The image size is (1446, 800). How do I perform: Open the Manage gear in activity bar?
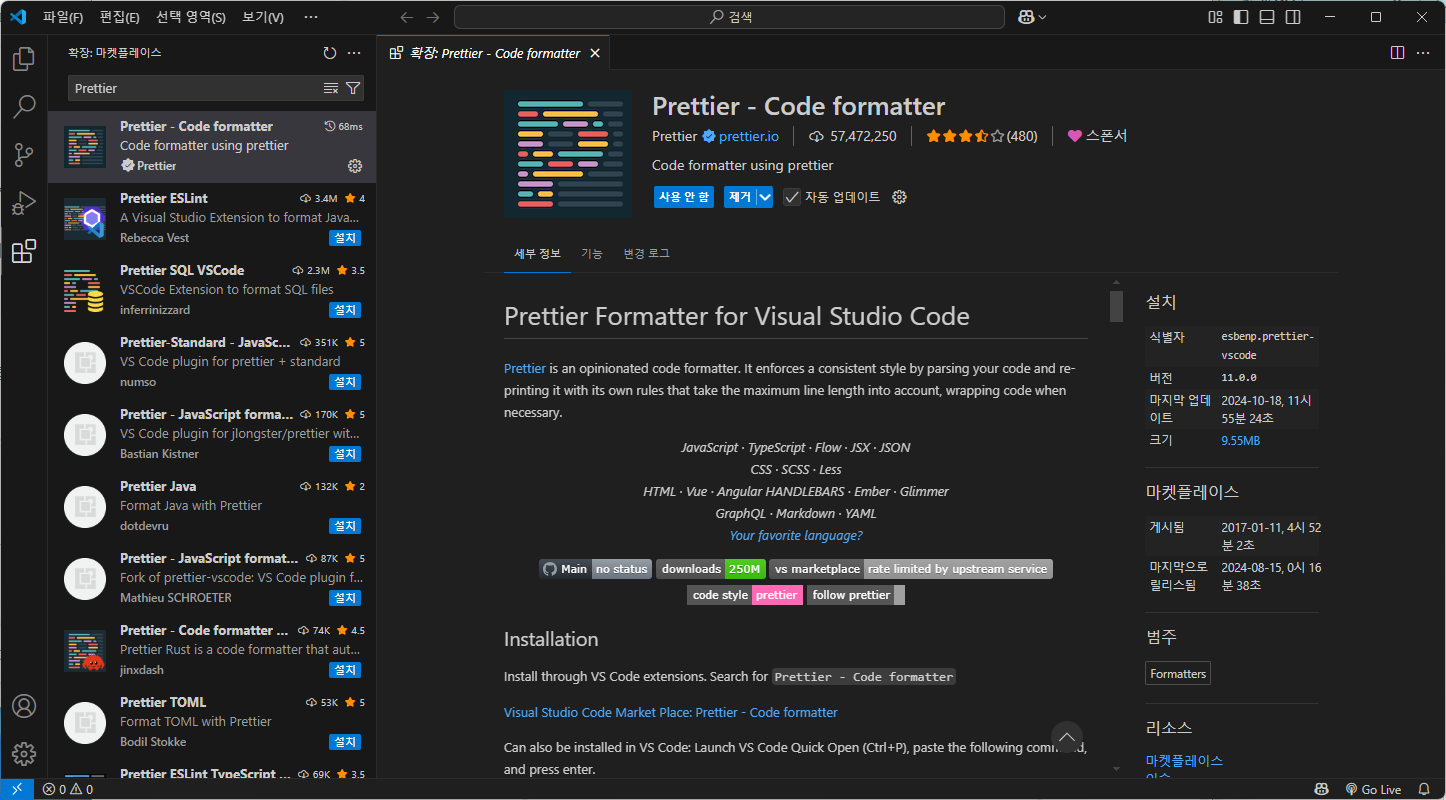[x=24, y=754]
